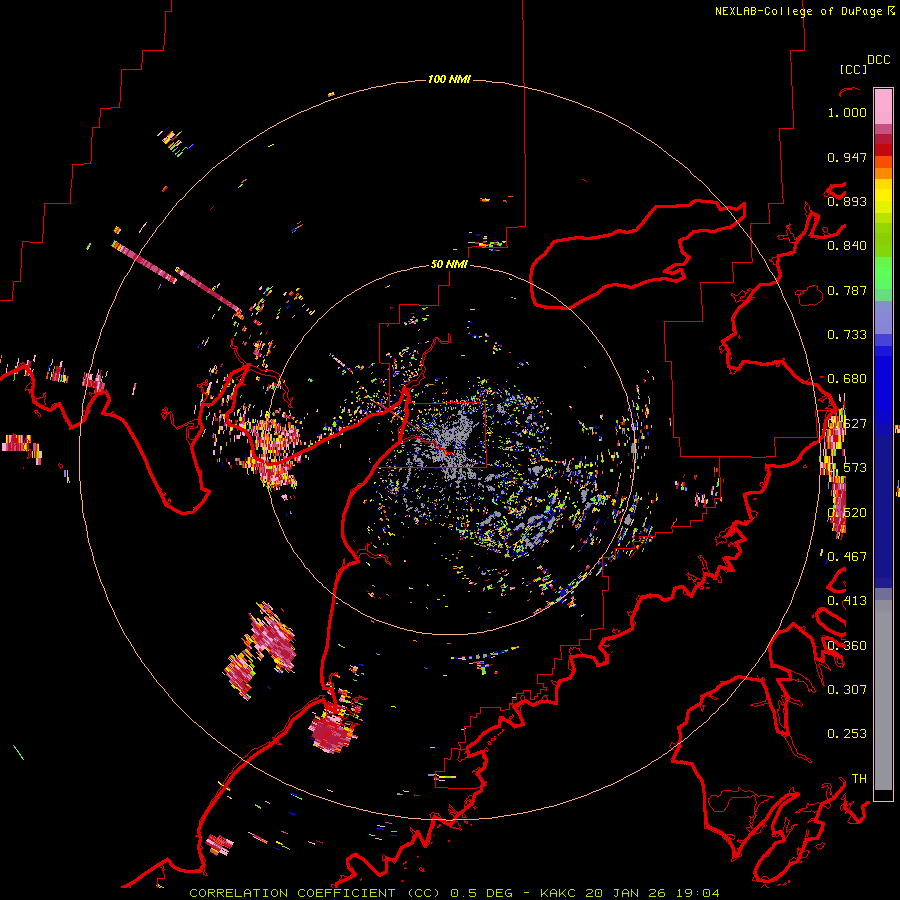The height and width of the screenshot is (900, 900).
Task: Click the CORRELATION COEFFICIENT (CC) caption text
Action: coord(315,893)
